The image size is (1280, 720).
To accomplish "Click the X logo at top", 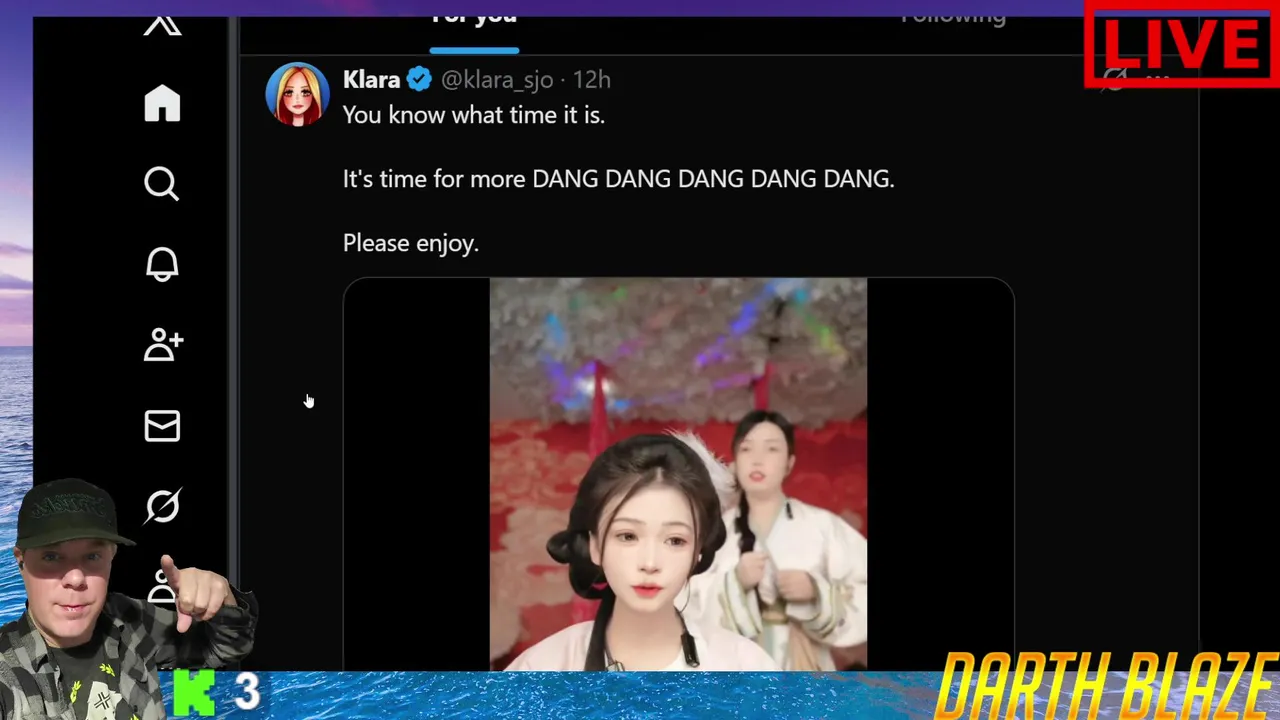I will click(162, 24).
